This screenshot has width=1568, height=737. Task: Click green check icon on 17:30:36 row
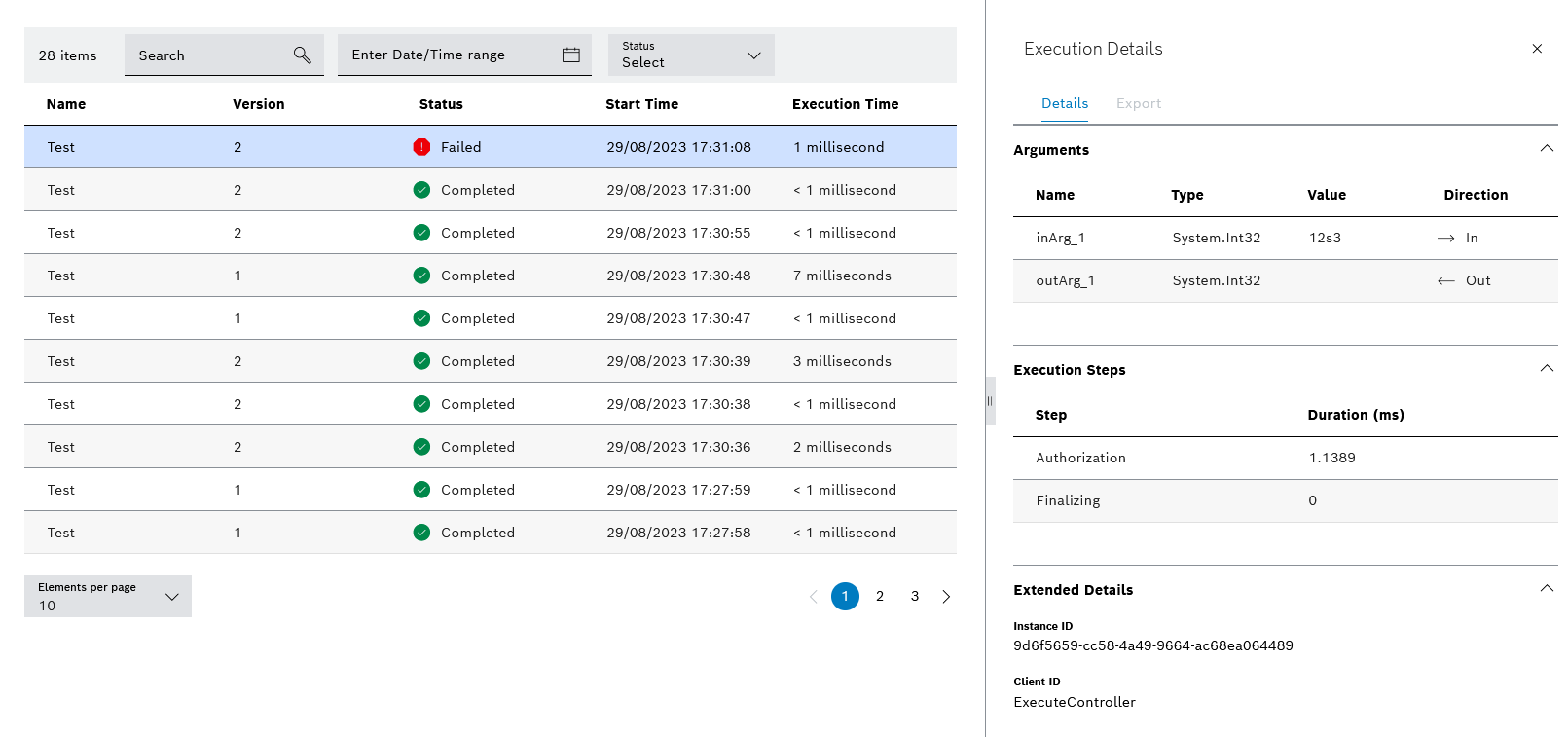(x=421, y=447)
